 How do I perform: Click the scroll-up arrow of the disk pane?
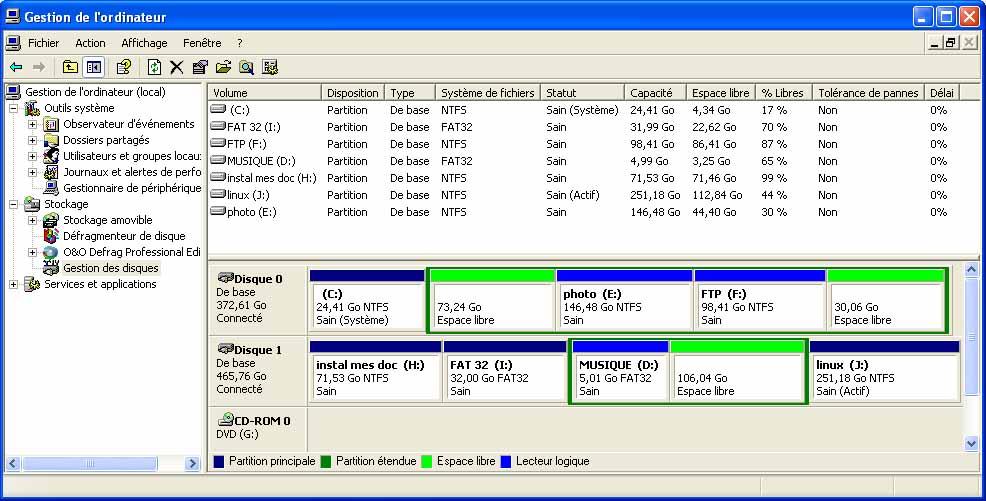(971, 270)
